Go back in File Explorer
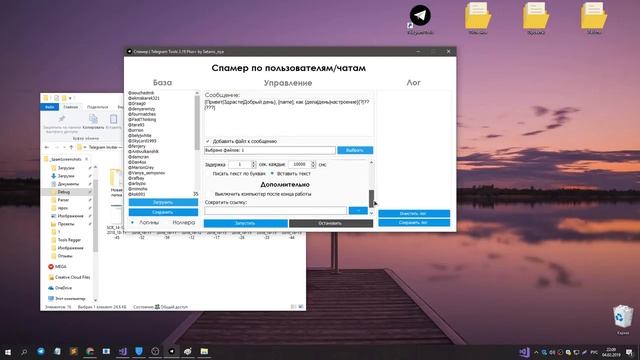This screenshot has height=360, width=640. [x=47, y=147]
